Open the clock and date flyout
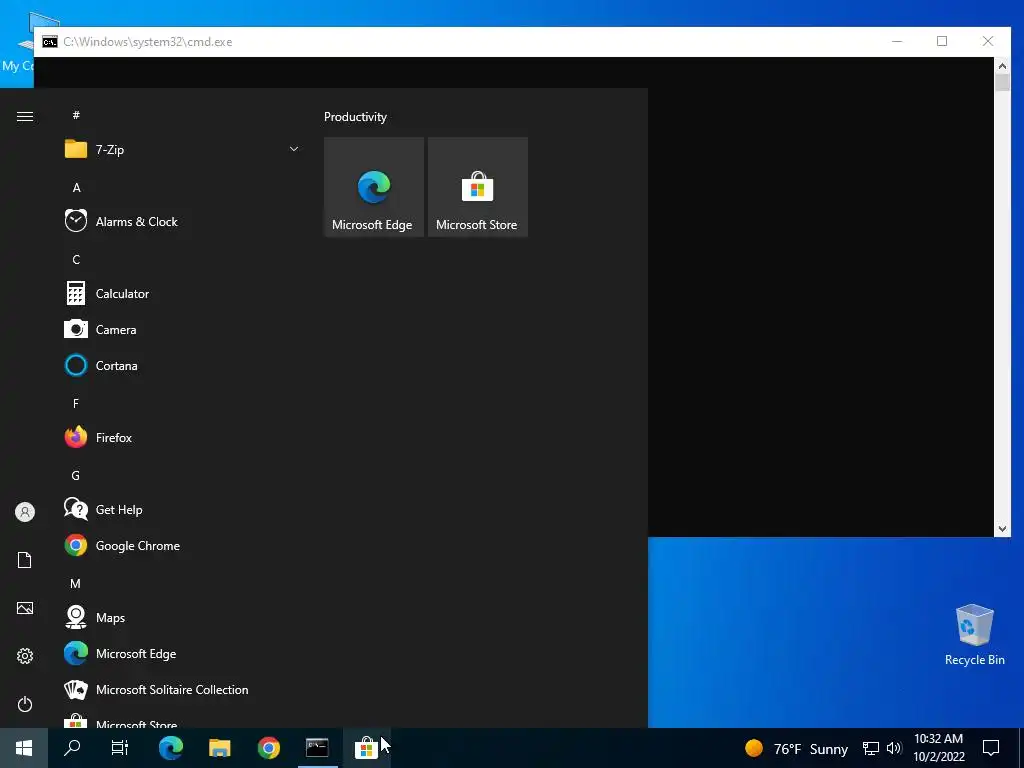1024x768 pixels. 938,748
